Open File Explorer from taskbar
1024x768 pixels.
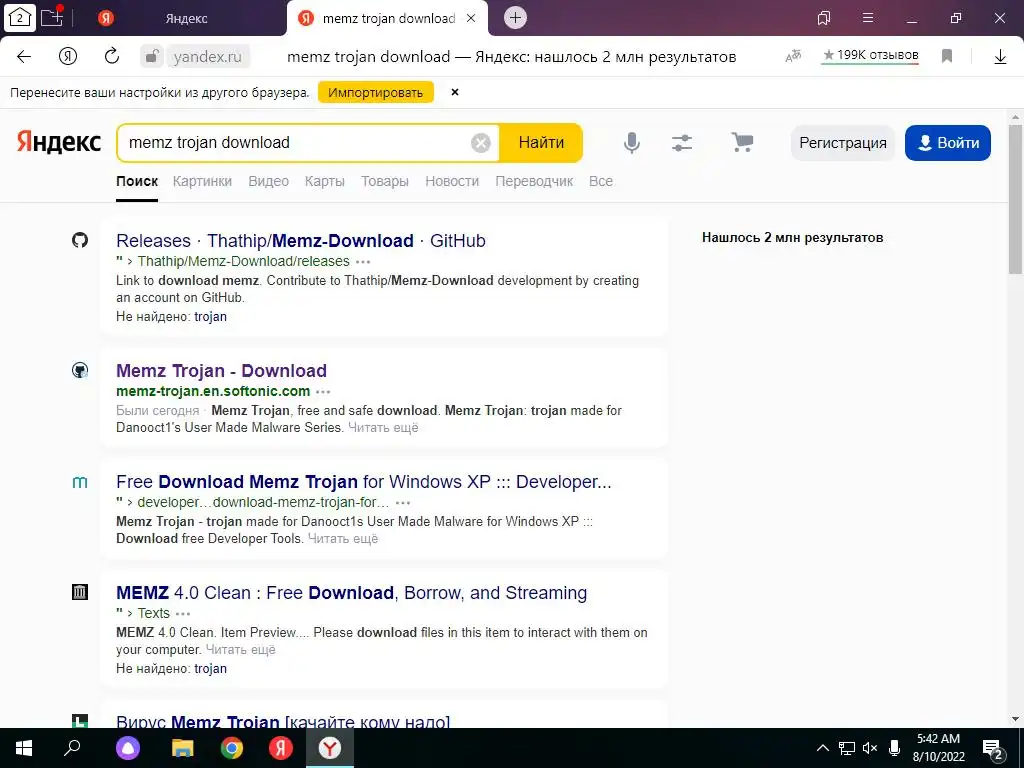click(x=182, y=748)
